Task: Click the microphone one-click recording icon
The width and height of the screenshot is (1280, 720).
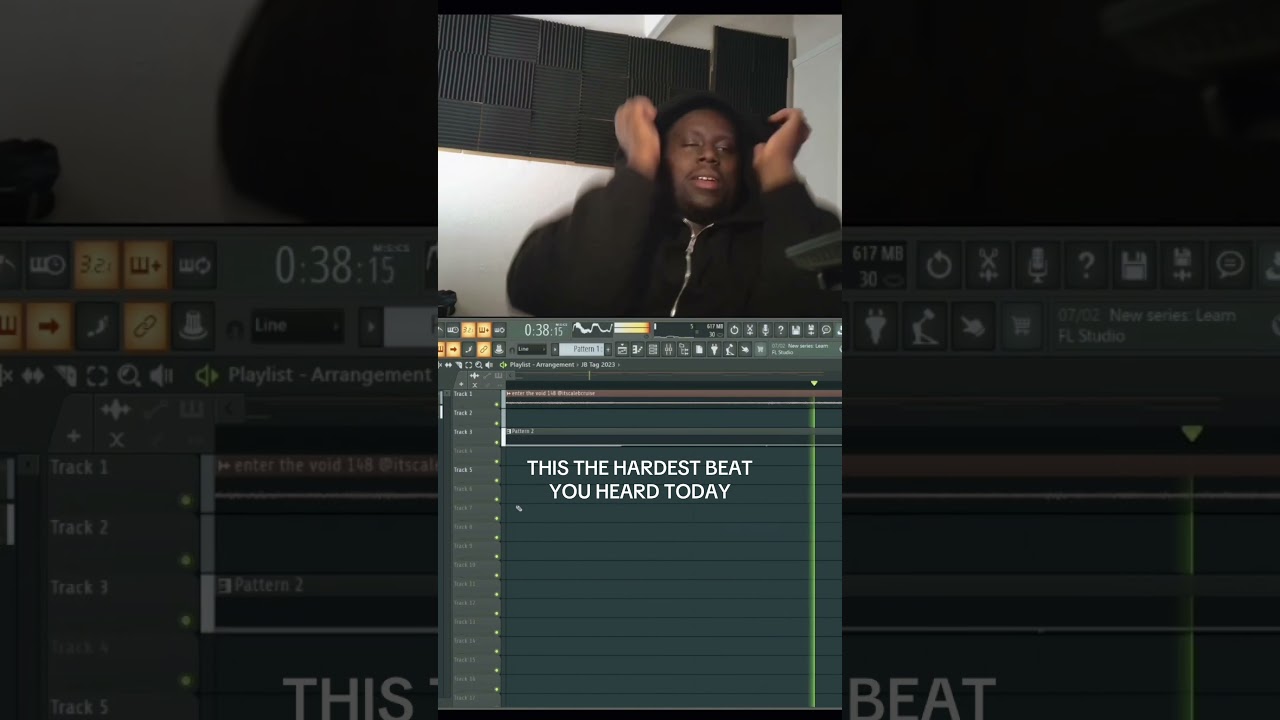Action: pyautogui.click(x=765, y=330)
